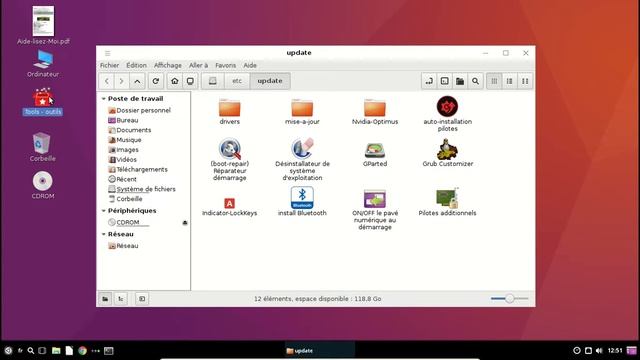Click the Computer toolbar icon

pos(190,81)
